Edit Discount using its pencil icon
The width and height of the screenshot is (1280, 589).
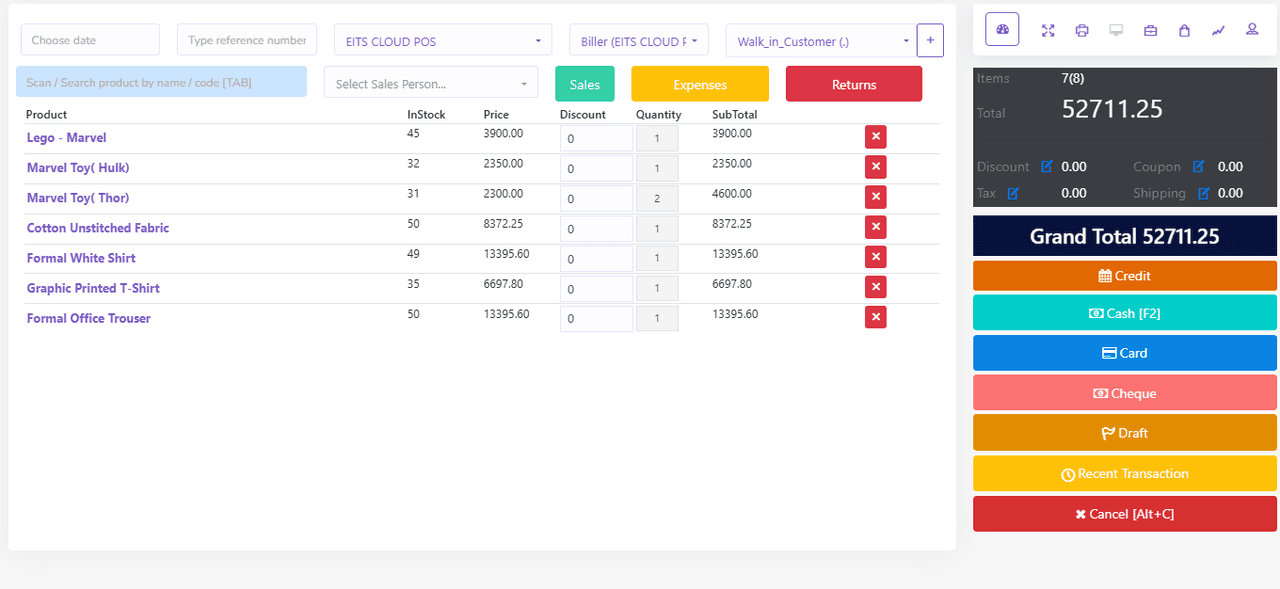tap(1047, 167)
